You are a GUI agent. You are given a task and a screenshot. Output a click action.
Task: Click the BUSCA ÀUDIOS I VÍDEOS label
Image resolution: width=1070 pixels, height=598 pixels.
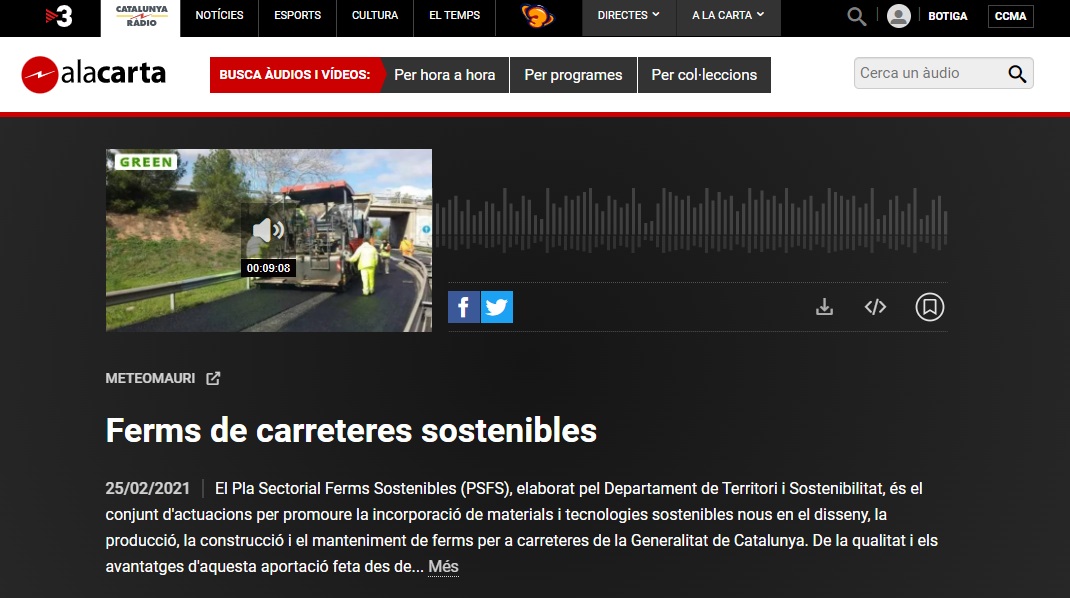[x=295, y=75]
